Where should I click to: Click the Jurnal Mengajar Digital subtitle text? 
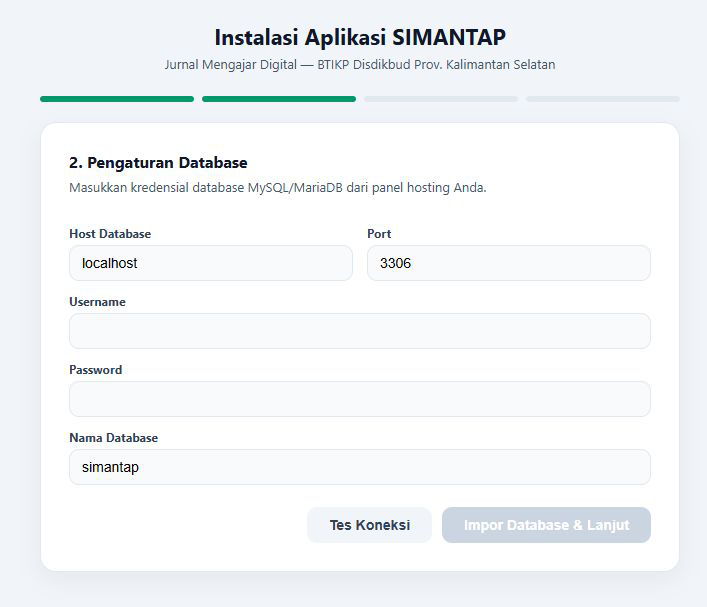[360, 64]
